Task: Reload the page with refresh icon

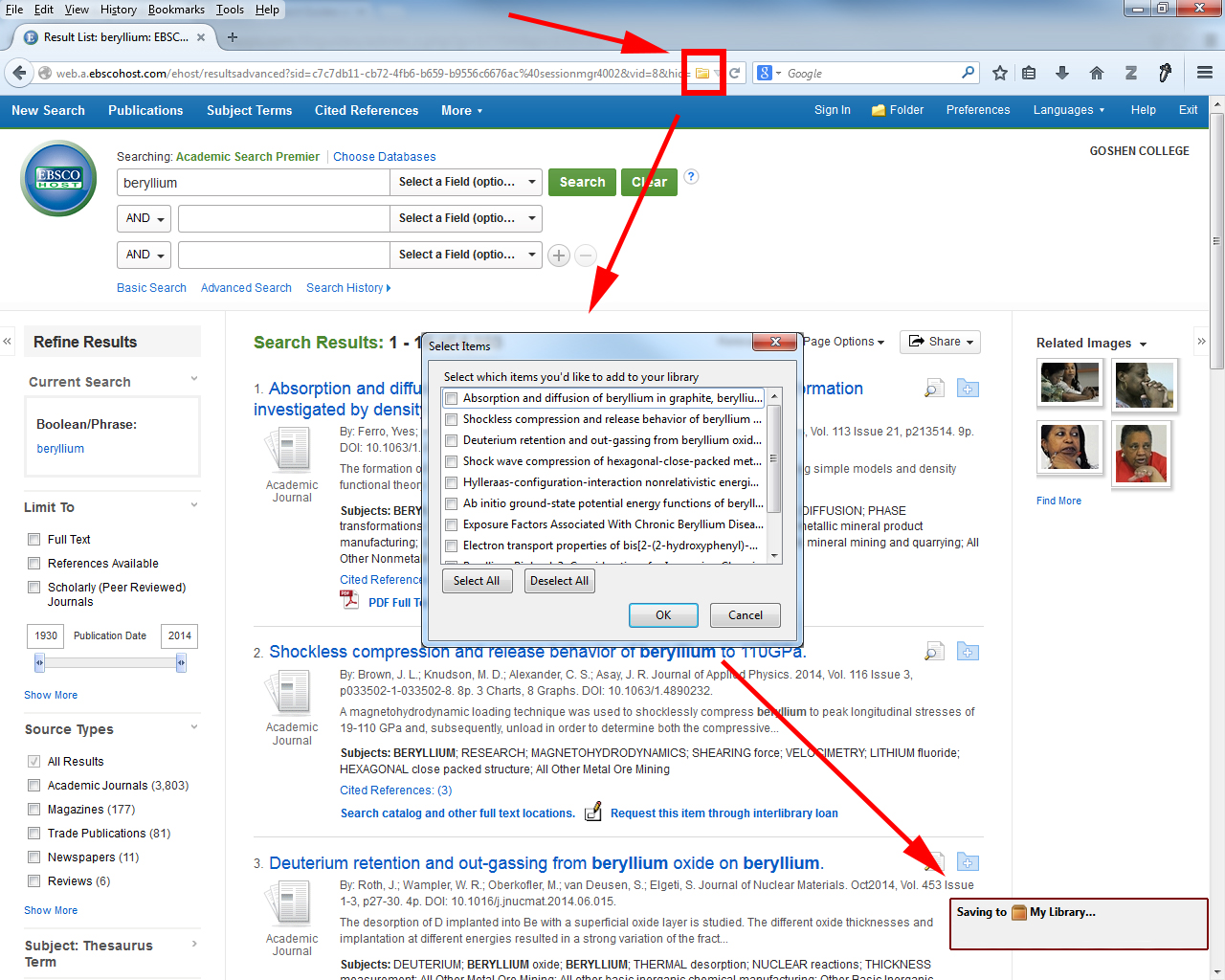Action: point(735,74)
